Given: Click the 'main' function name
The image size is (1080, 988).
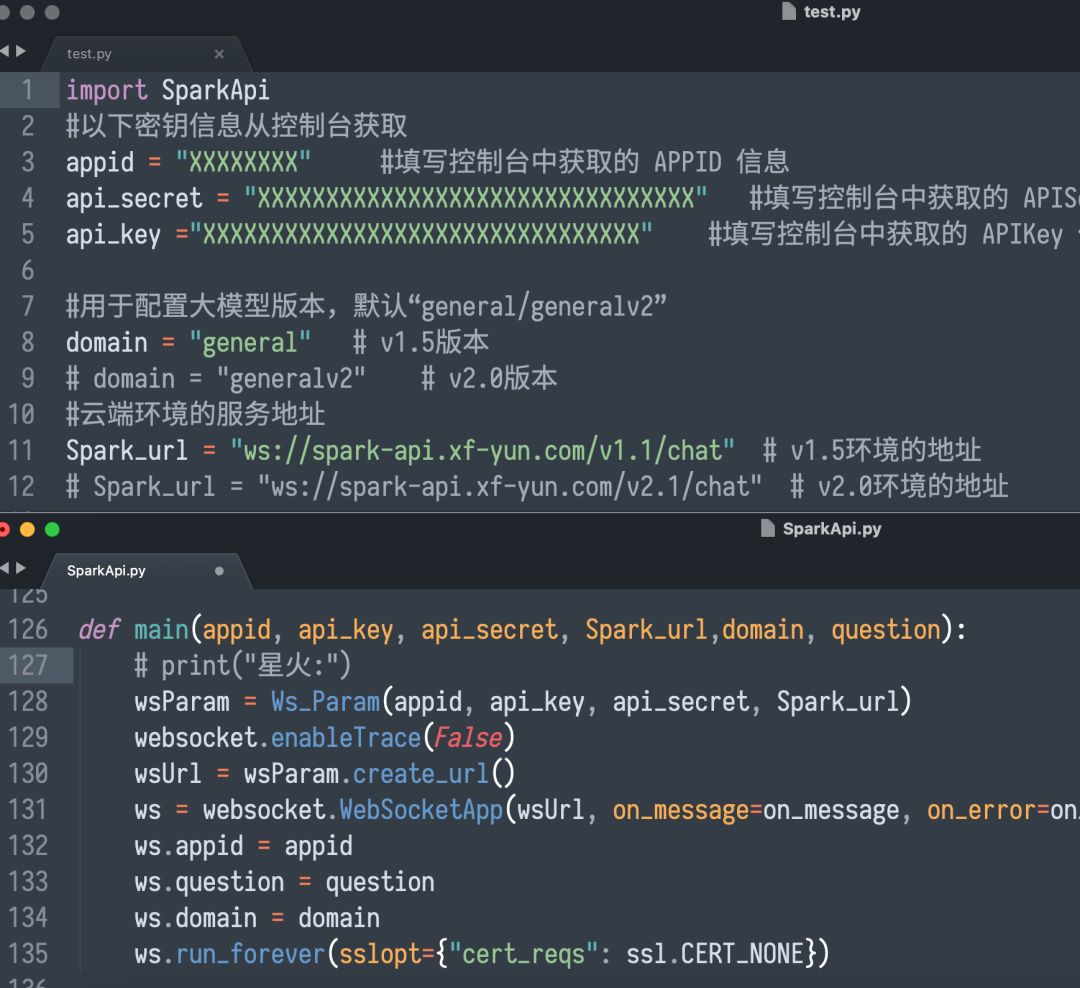Looking at the screenshot, I should (161, 630).
